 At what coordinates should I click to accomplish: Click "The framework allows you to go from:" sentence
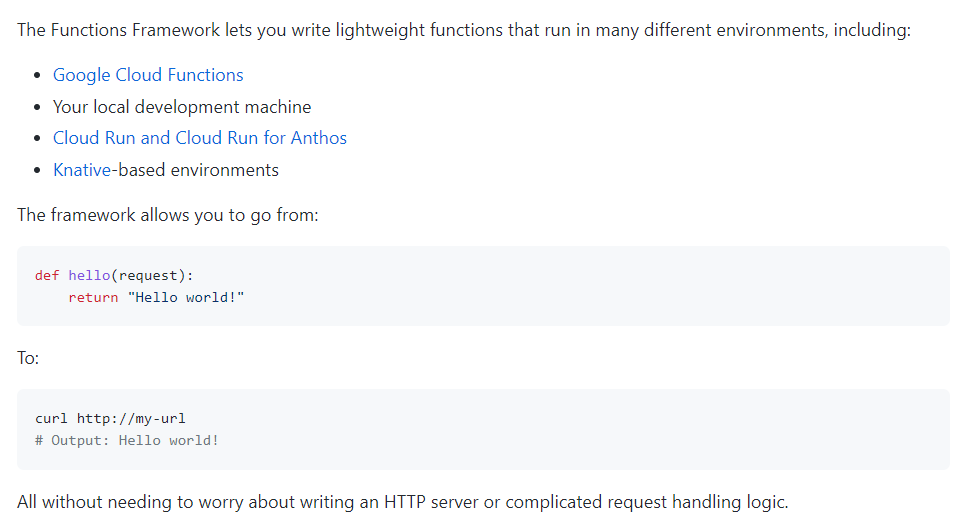(x=168, y=214)
